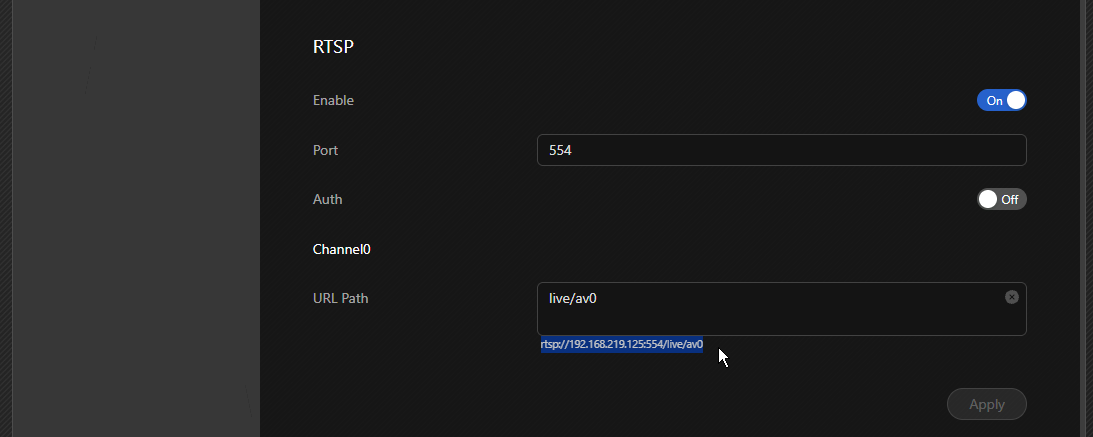The width and height of the screenshot is (1093, 437).
Task: Click the Port label
Action: point(326,150)
